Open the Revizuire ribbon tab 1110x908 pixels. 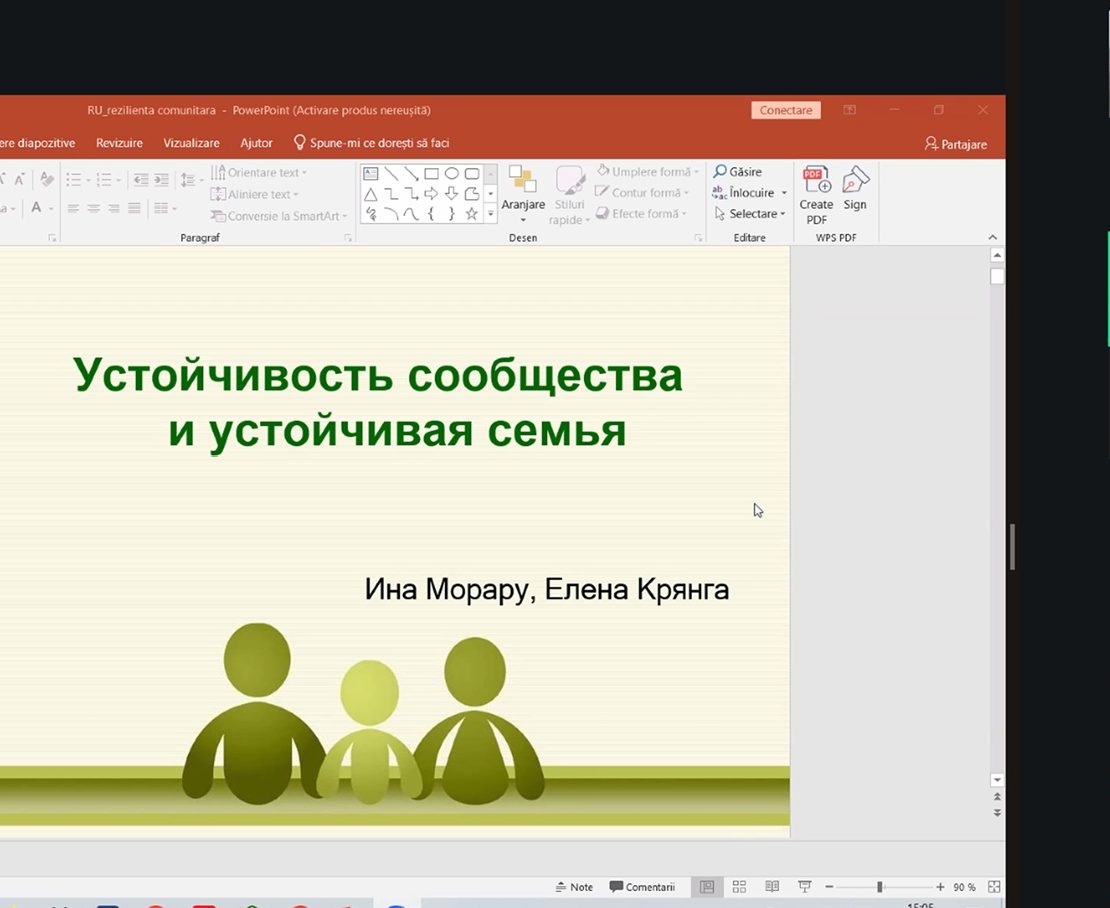click(119, 143)
